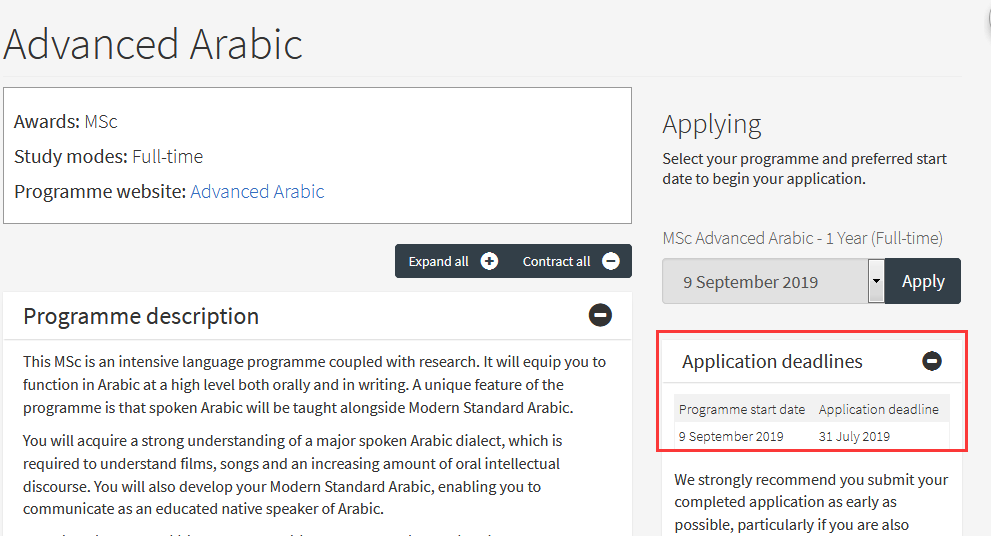Click the Expand all button label

pyautogui.click(x=438, y=262)
